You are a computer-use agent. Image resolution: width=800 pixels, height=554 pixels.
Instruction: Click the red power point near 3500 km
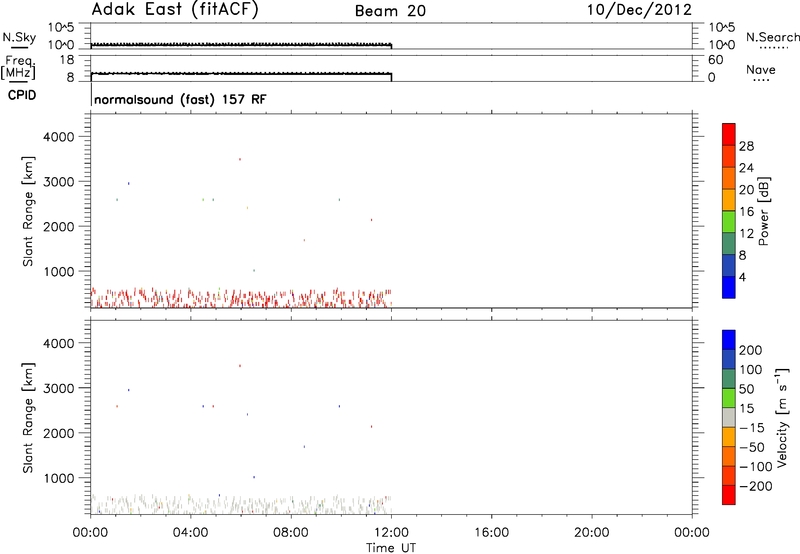point(240,159)
